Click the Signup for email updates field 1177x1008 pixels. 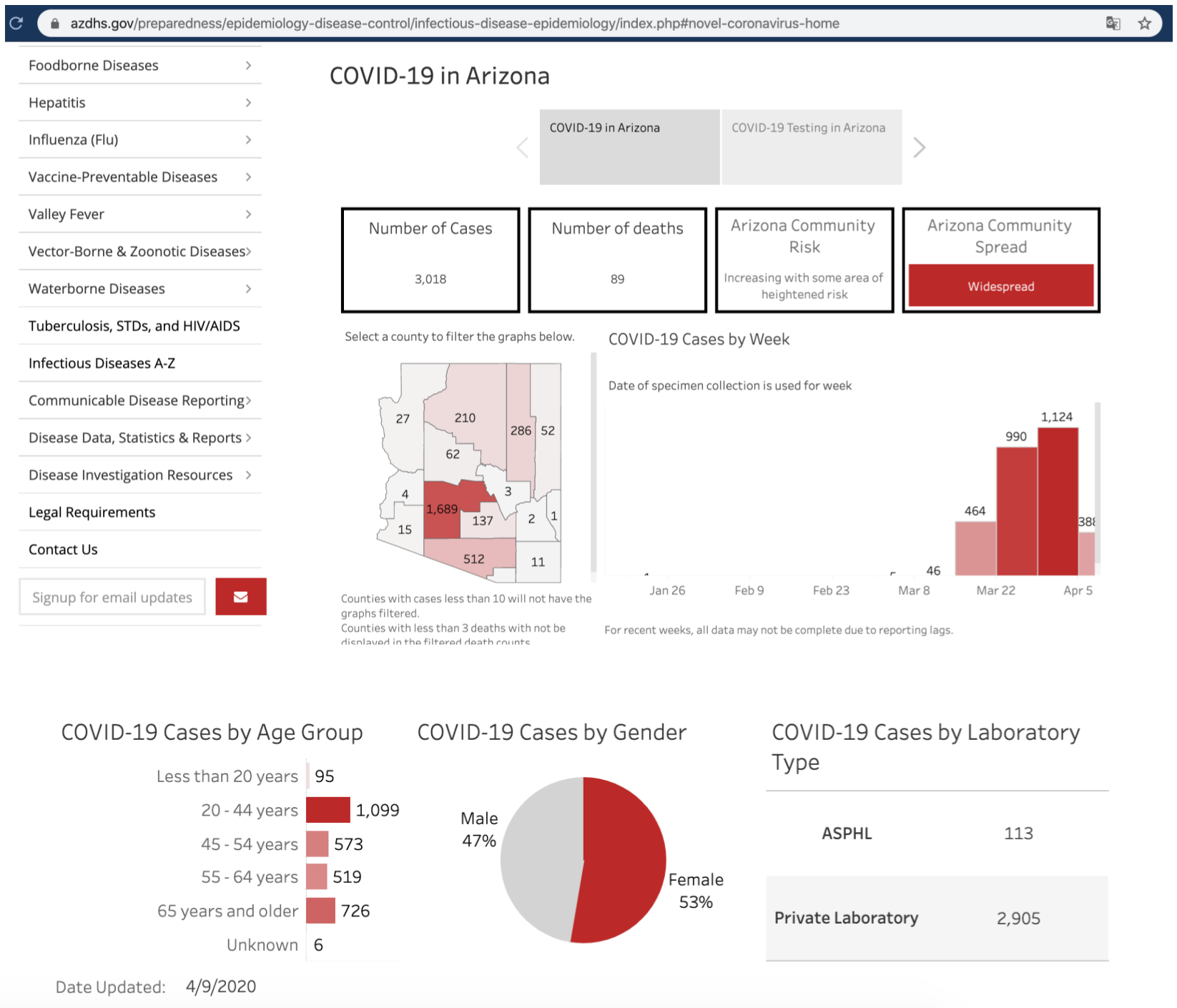tap(112, 597)
